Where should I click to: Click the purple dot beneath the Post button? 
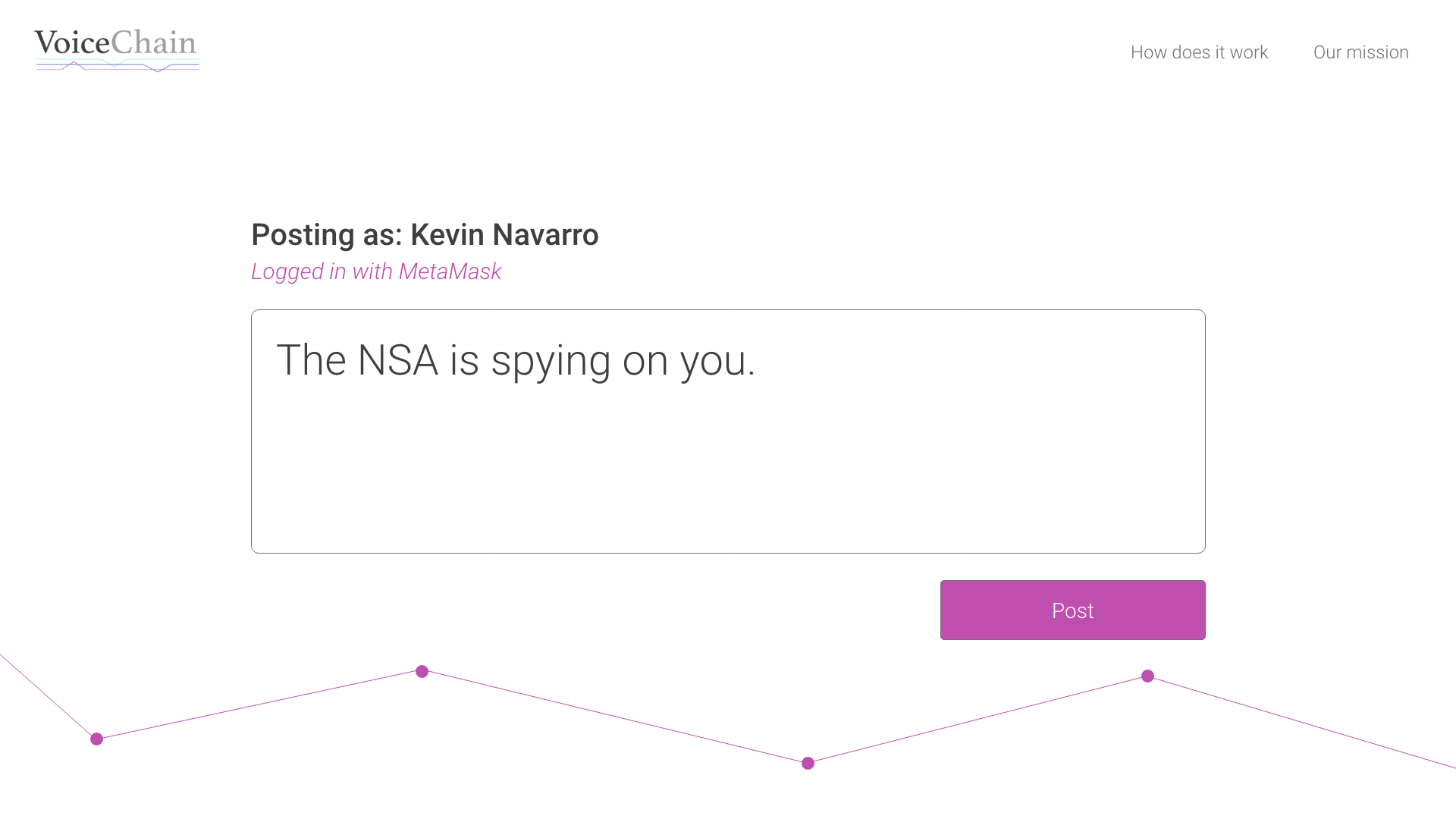click(x=1147, y=676)
